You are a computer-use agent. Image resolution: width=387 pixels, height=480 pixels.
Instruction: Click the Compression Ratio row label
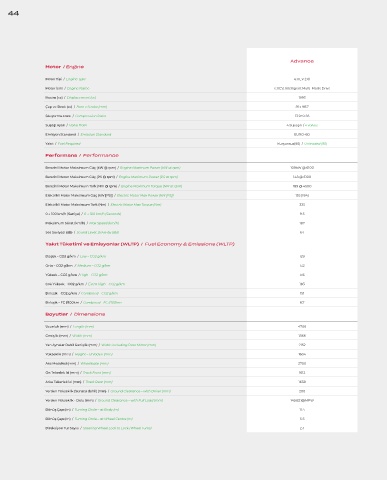[76, 116]
